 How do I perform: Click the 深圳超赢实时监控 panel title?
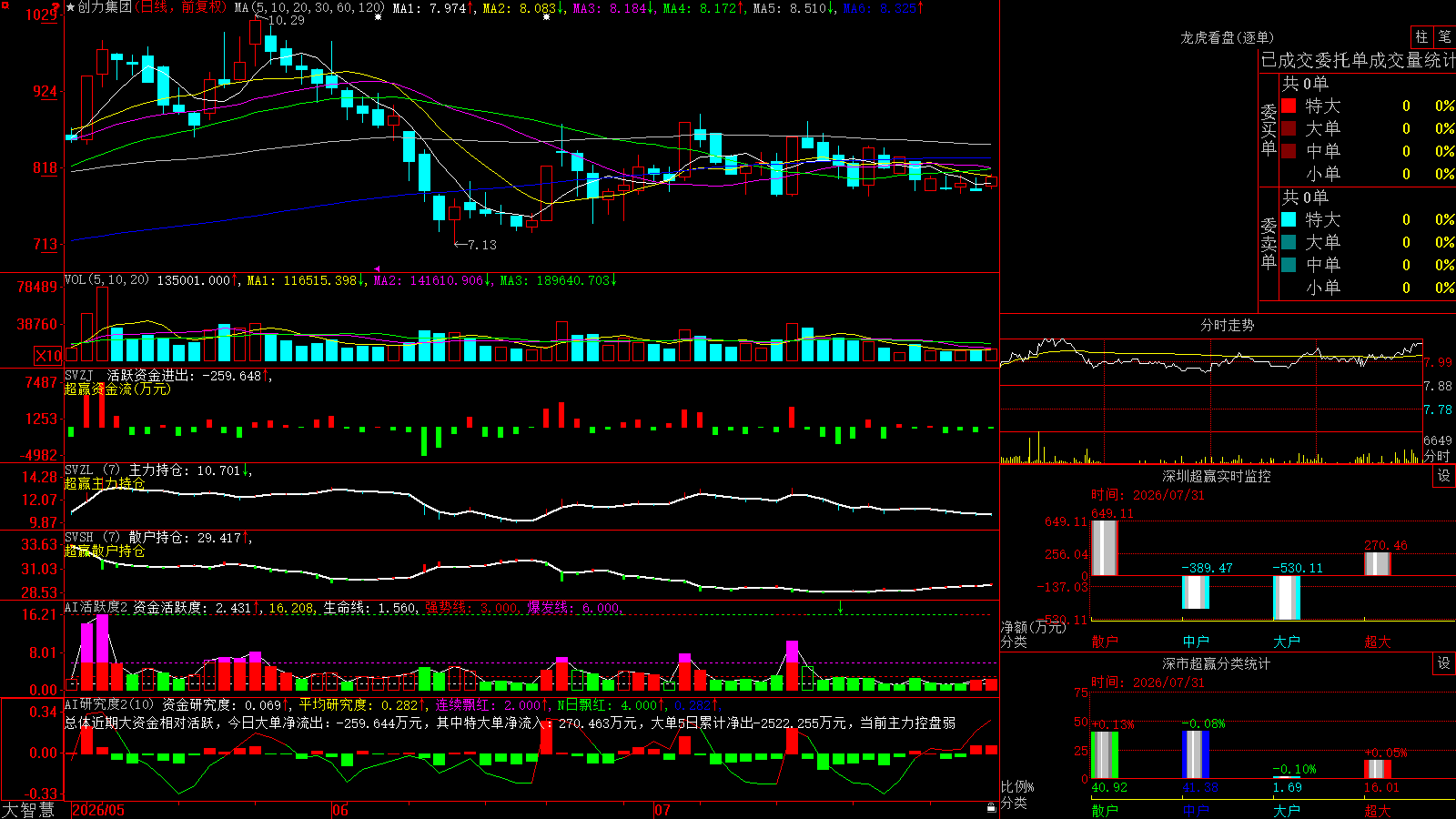click(x=1217, y=476)
